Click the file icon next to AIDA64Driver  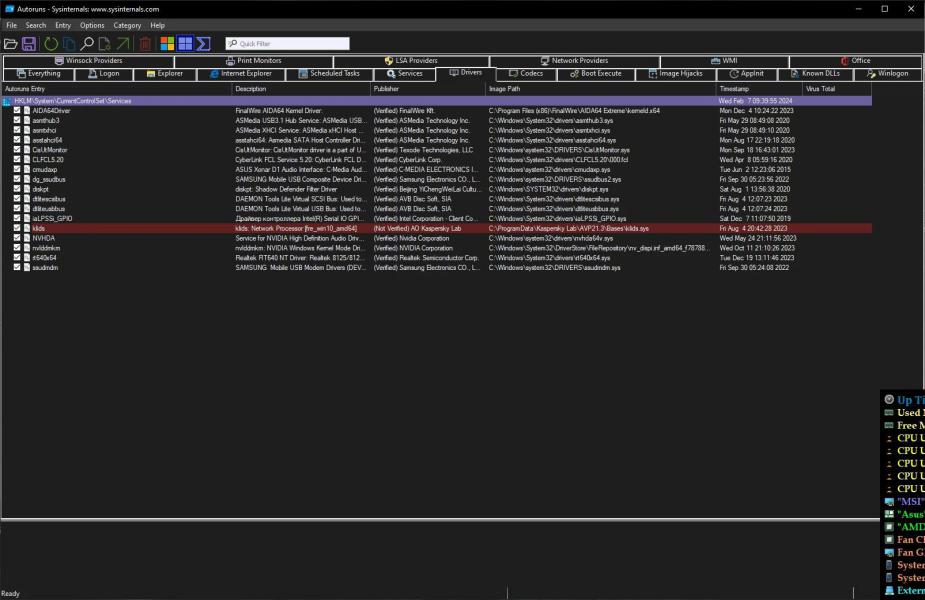tap(27, 110)
